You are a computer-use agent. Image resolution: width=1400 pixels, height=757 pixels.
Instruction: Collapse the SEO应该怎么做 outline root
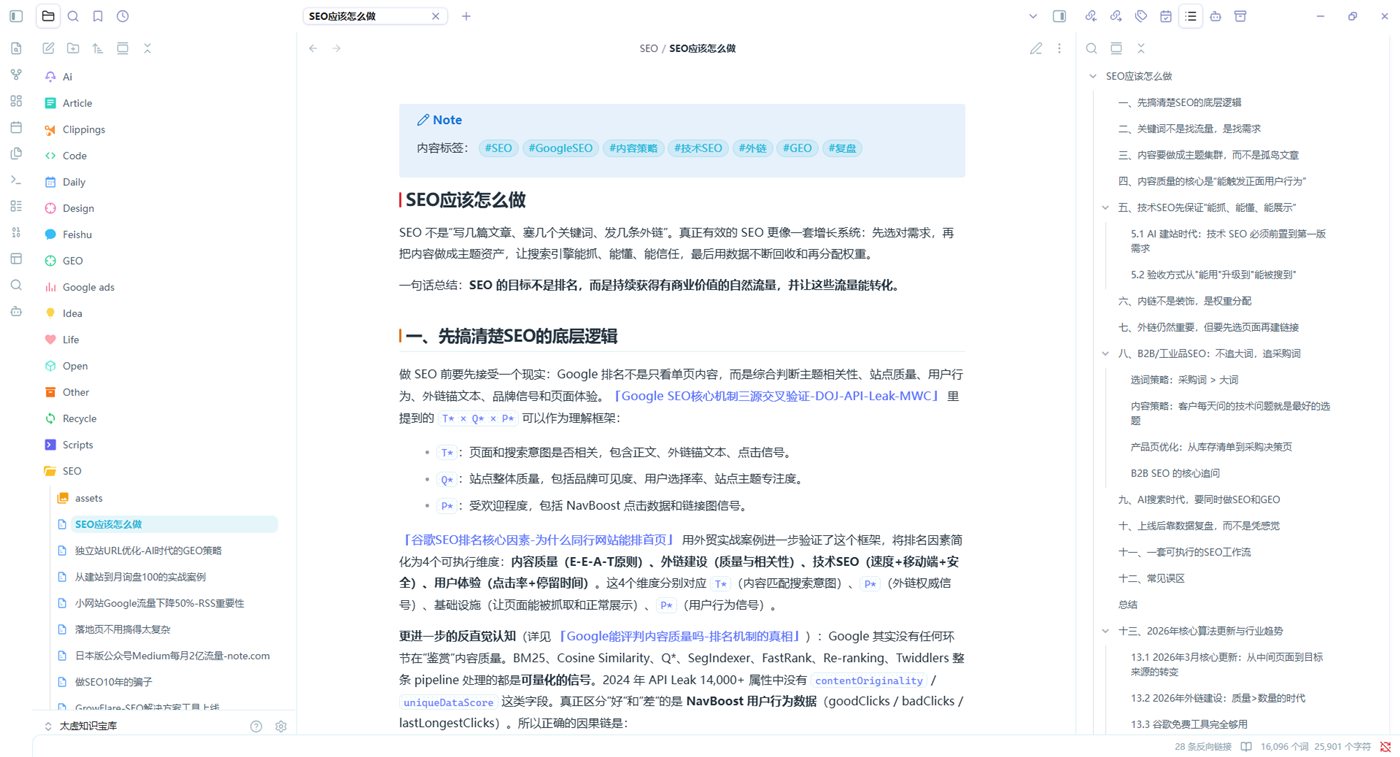[x=1093, y=76]
